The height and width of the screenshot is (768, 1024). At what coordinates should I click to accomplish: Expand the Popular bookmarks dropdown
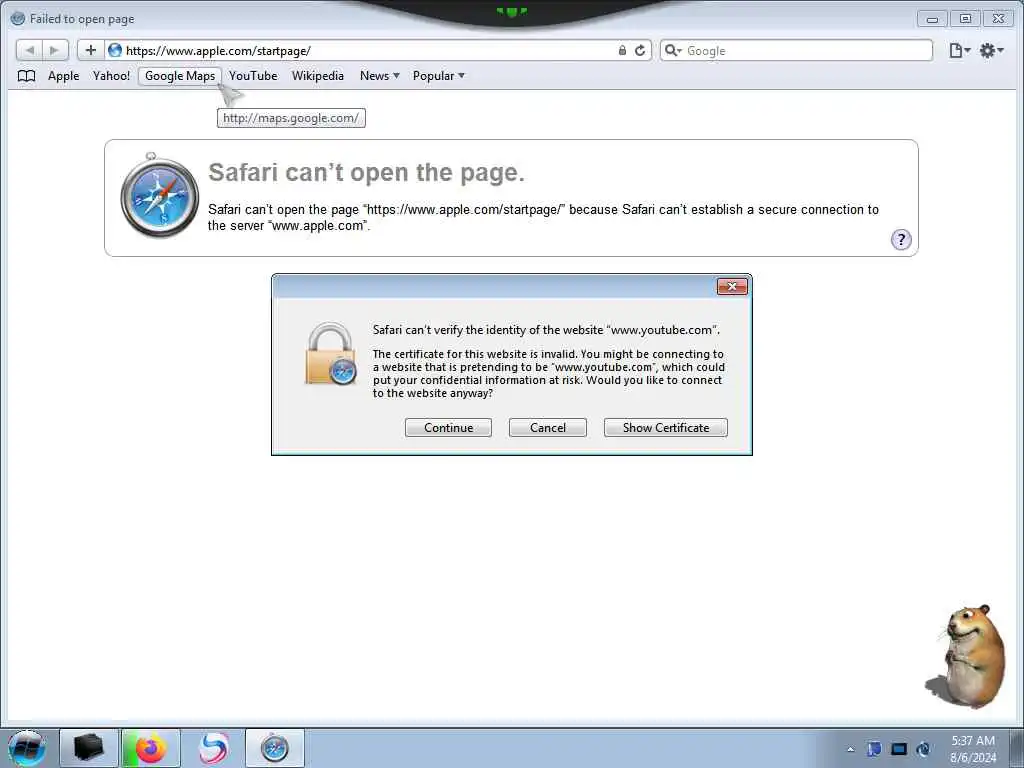[x=439, y=76]
